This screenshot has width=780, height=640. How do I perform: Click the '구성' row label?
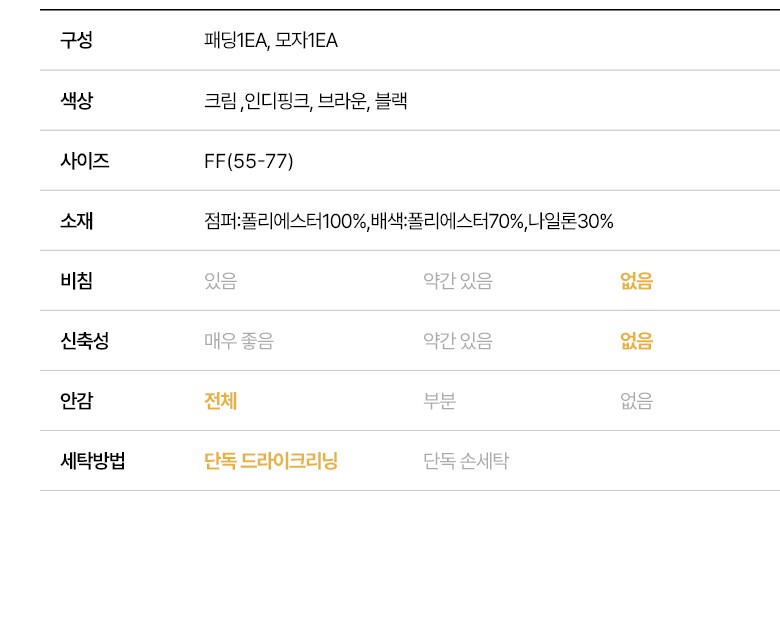click(76, 41)
